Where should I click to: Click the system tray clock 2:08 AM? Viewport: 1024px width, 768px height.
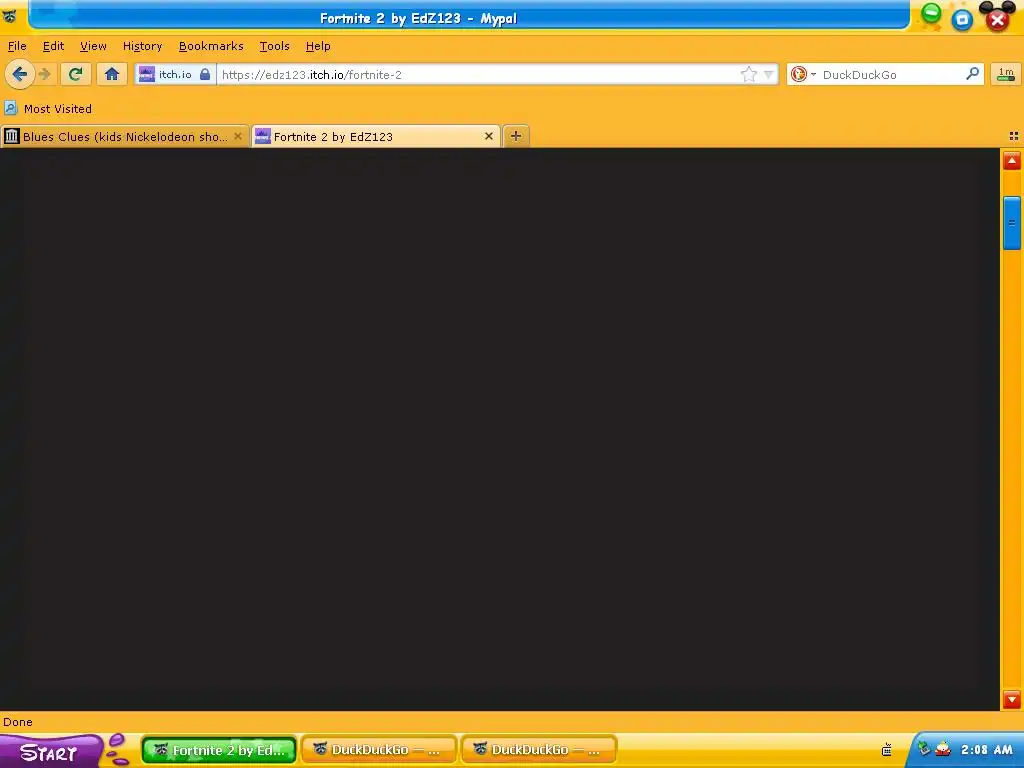coord(986,750)
